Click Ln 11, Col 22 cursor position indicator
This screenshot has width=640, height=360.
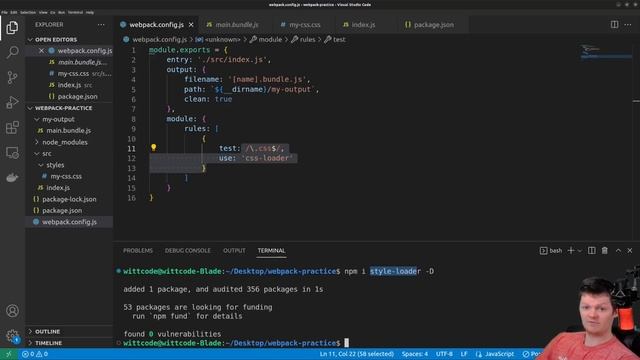pyautogui.click(x=357, y=354)
